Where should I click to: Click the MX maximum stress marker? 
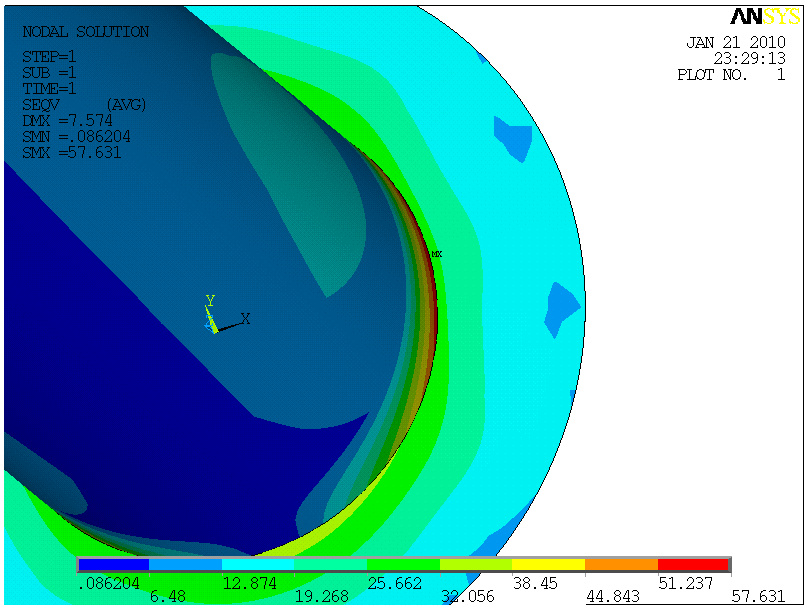tap(437, 254)
